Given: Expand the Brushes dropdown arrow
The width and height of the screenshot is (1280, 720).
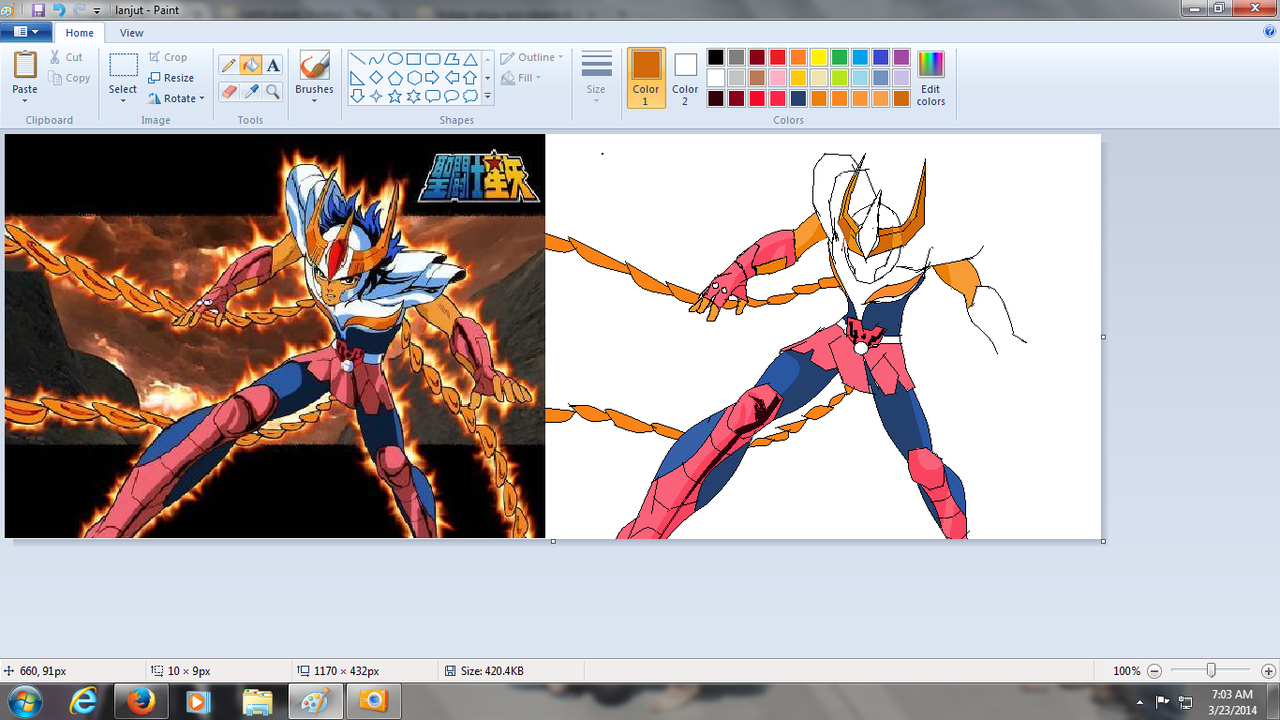Looking at the screenshot, I should (x=314, y=101).
